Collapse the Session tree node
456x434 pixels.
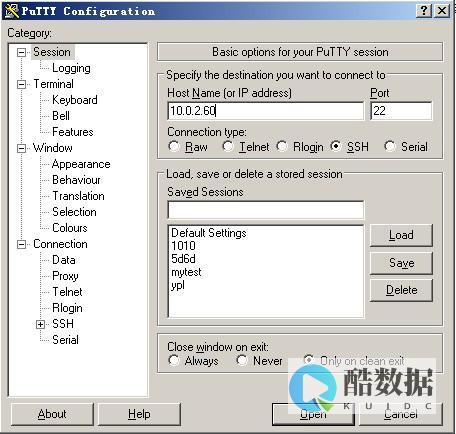point(21,52)
